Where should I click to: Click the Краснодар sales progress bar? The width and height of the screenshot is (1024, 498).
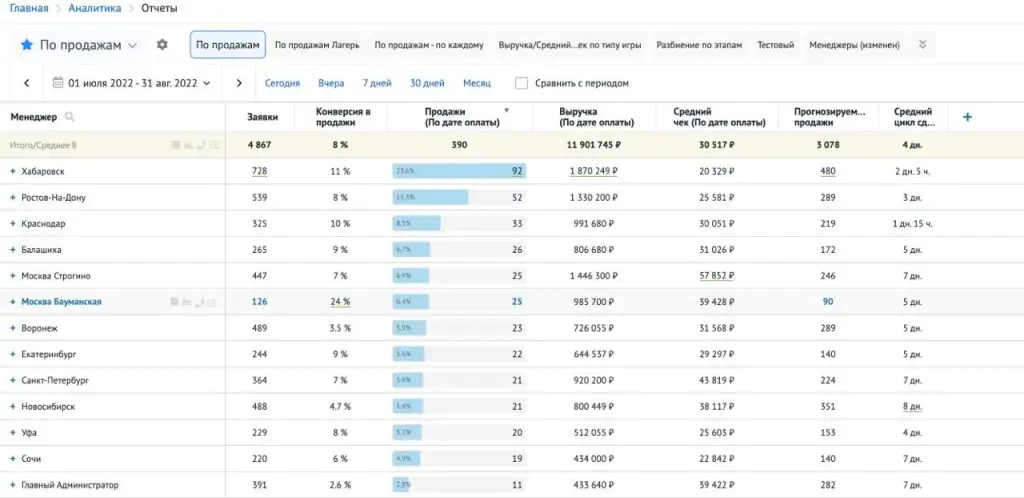pyautogui.click(x=459, y=223)
